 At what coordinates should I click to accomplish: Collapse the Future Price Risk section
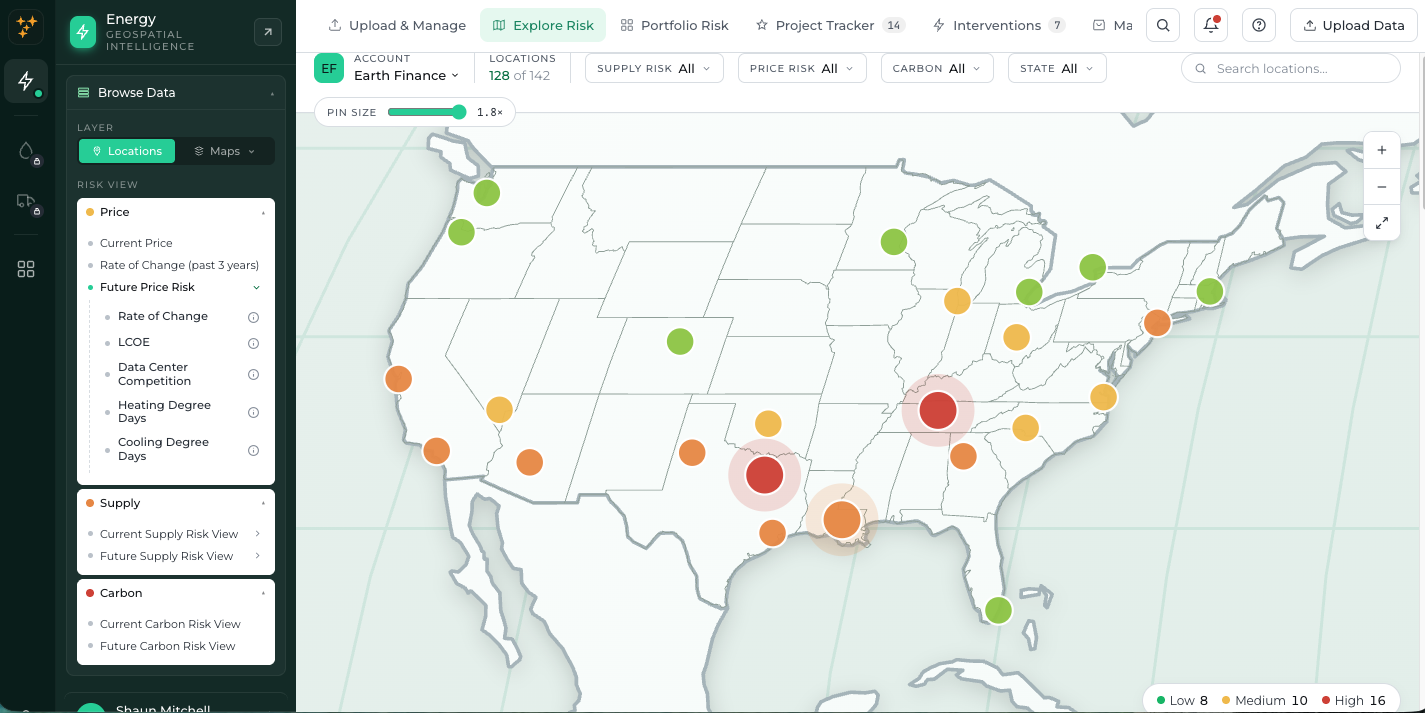tap(257, 288)
